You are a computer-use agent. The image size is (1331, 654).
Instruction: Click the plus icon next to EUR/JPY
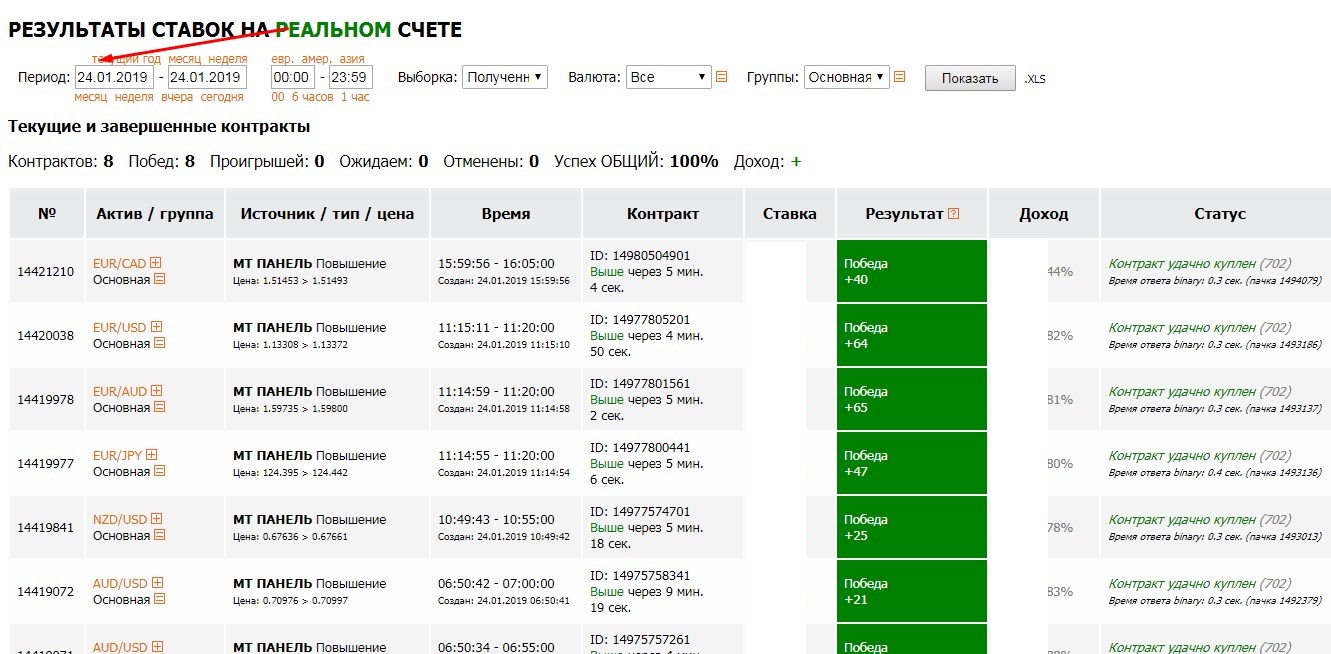click(152, 455)
